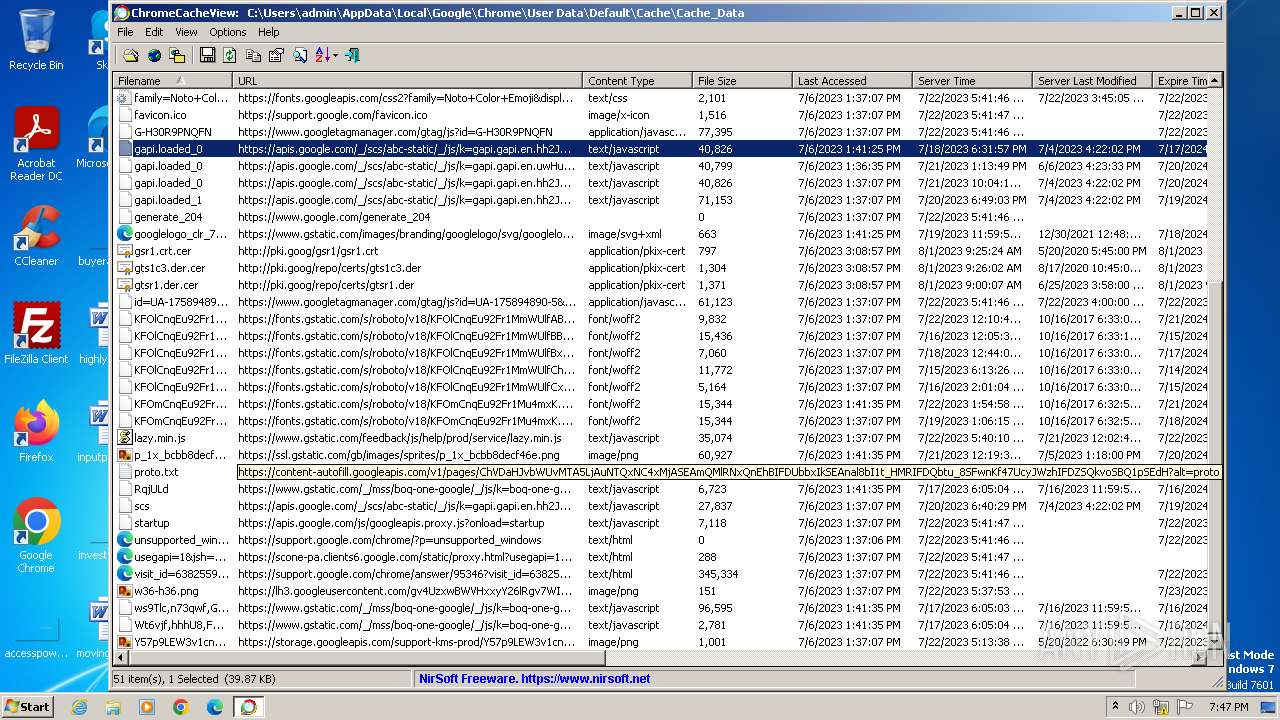The width and height of the screenshot is (1280, 720).
Task: Open the Edit menu
Action: (x=154, y=32)
